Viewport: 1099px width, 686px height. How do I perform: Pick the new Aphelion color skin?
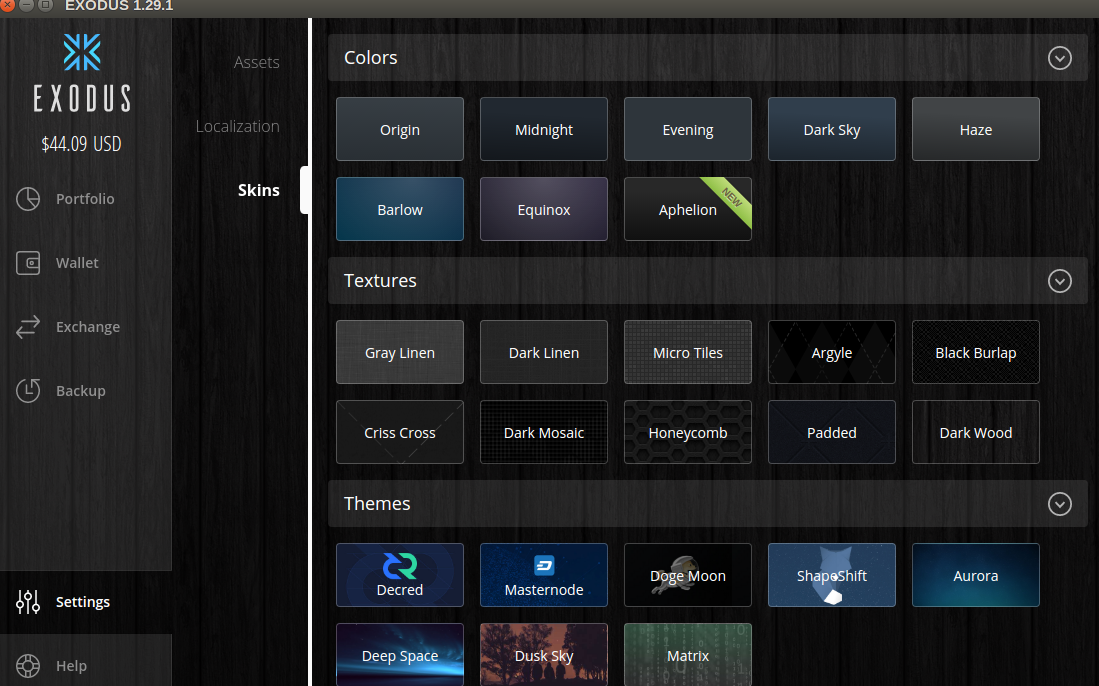pyautogui.click(x=688, y=209)
